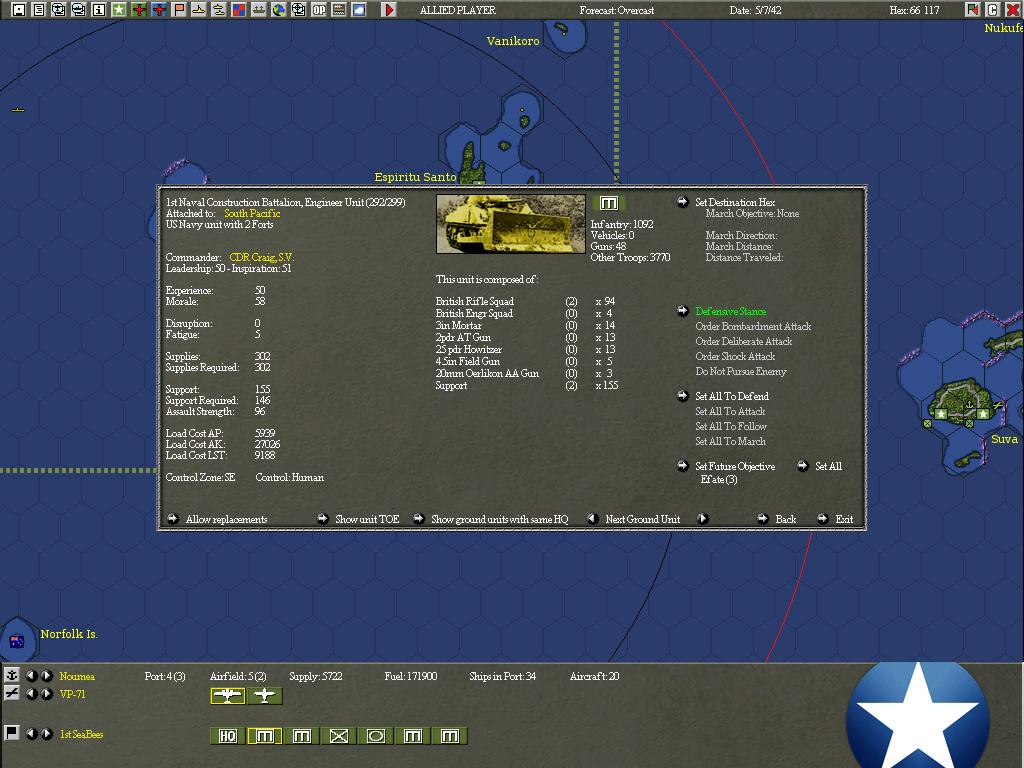Click previous arrow on 1st SeaBees row
Image resolution: width=1024 pixels, height=768 pixels.
coord(31,733)
